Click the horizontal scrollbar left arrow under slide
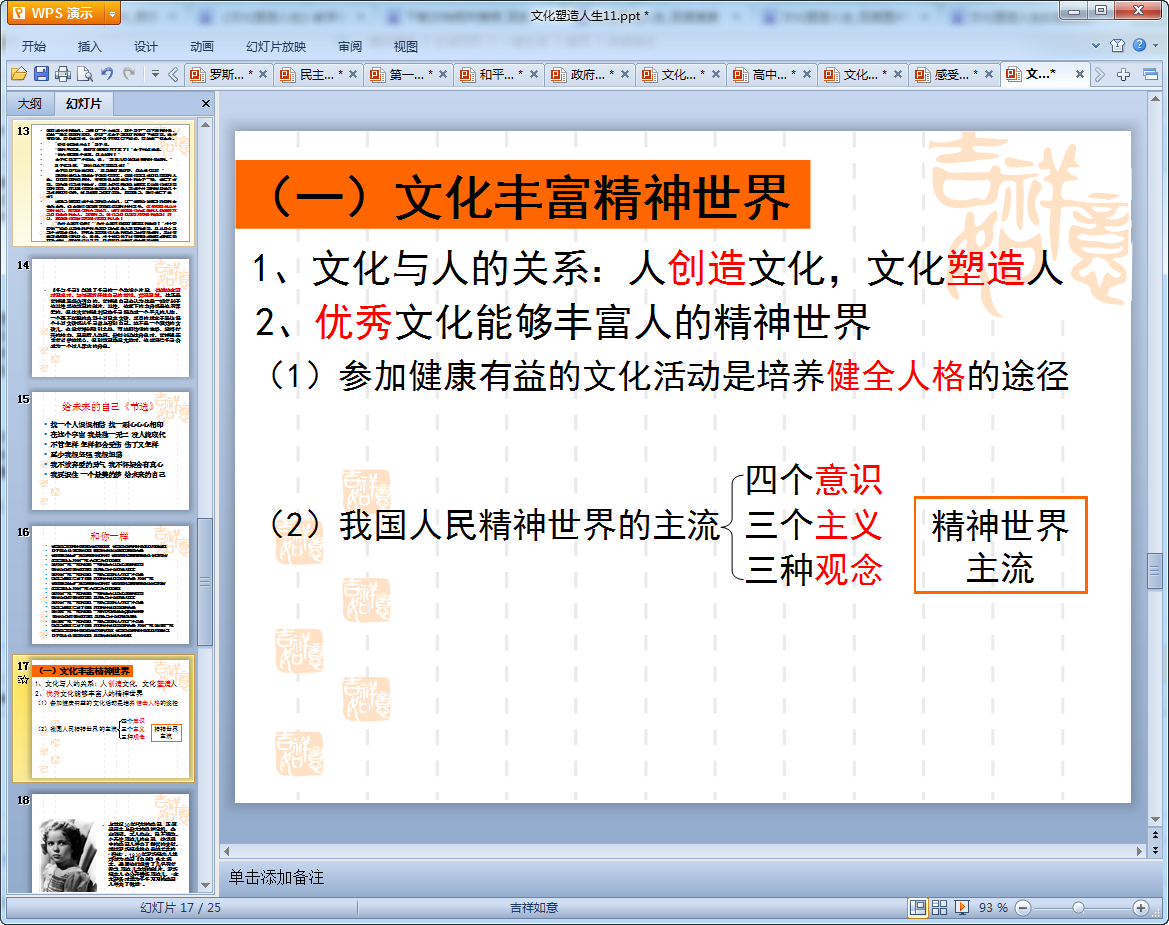Image resolution: width=1169 pixels, height=925 pixels. [x=227, y=850]
